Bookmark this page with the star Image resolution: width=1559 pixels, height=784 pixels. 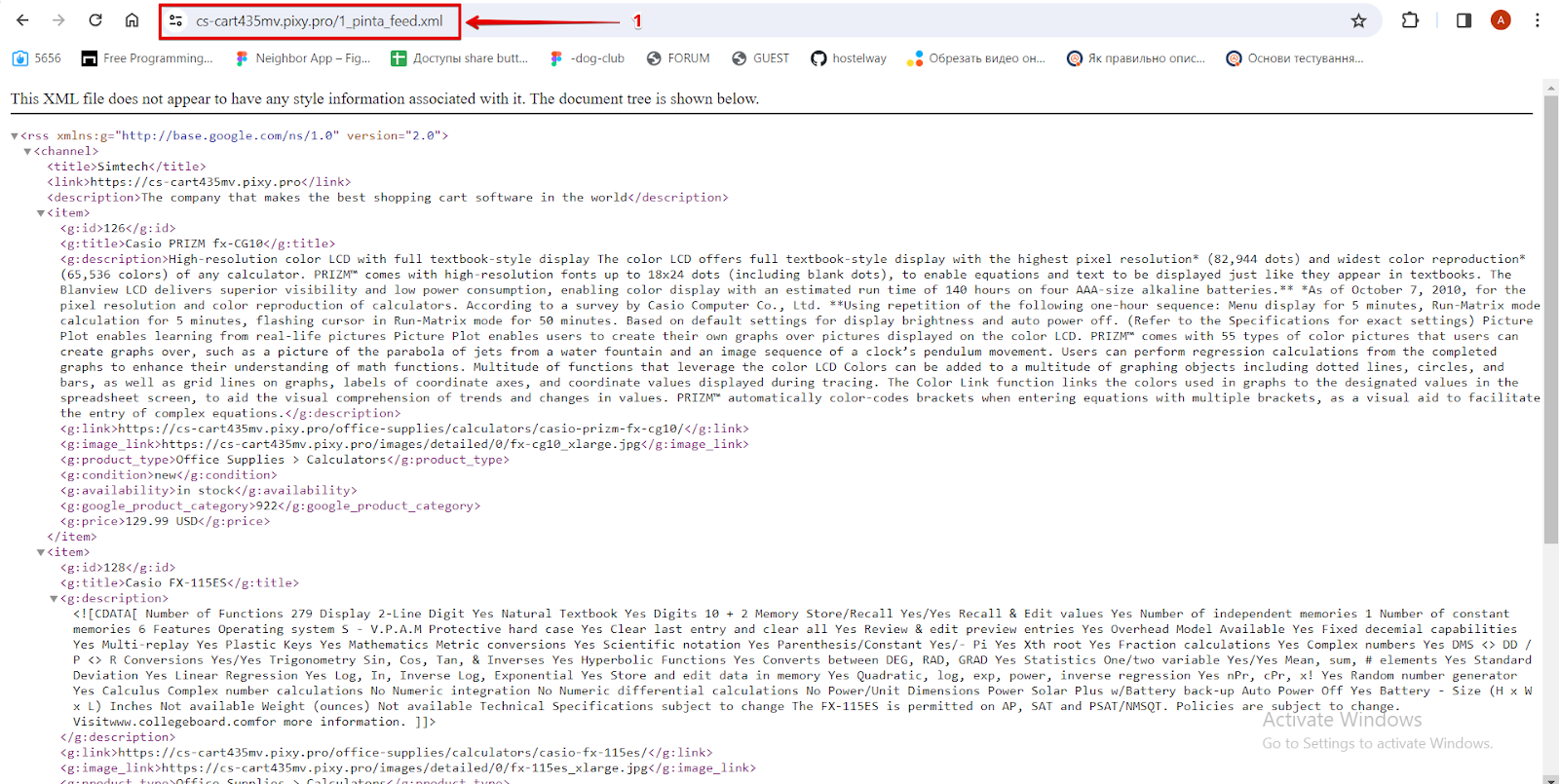[1358, 20]
